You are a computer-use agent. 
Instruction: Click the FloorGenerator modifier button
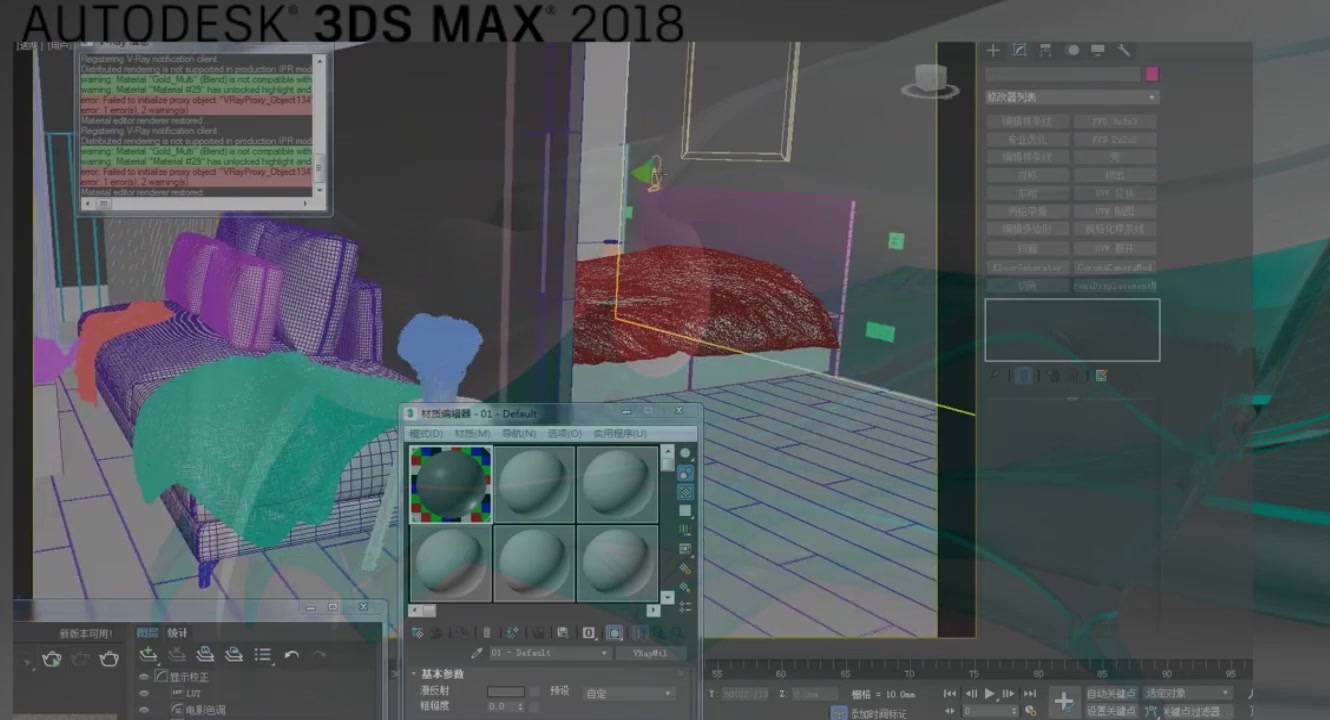click(x=1027, y=267)
